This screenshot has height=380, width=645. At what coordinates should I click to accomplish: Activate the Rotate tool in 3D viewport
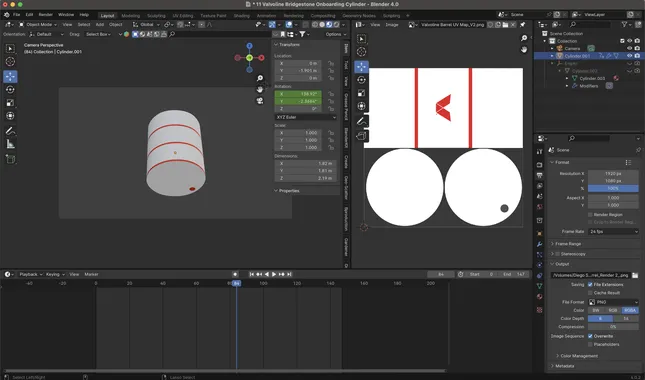tap(10, 89)
